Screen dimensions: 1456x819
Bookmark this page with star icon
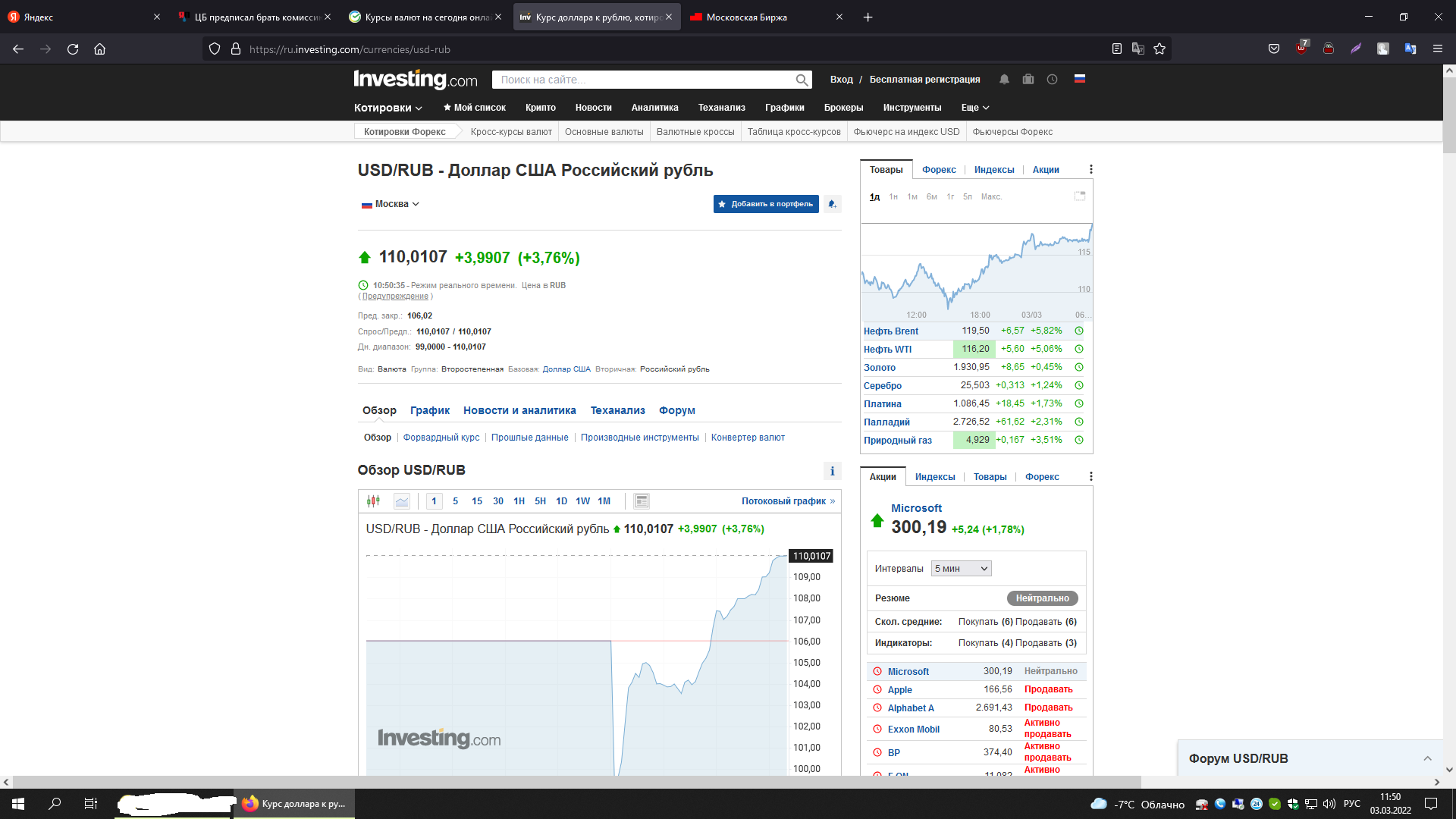tap(1159, 49)
